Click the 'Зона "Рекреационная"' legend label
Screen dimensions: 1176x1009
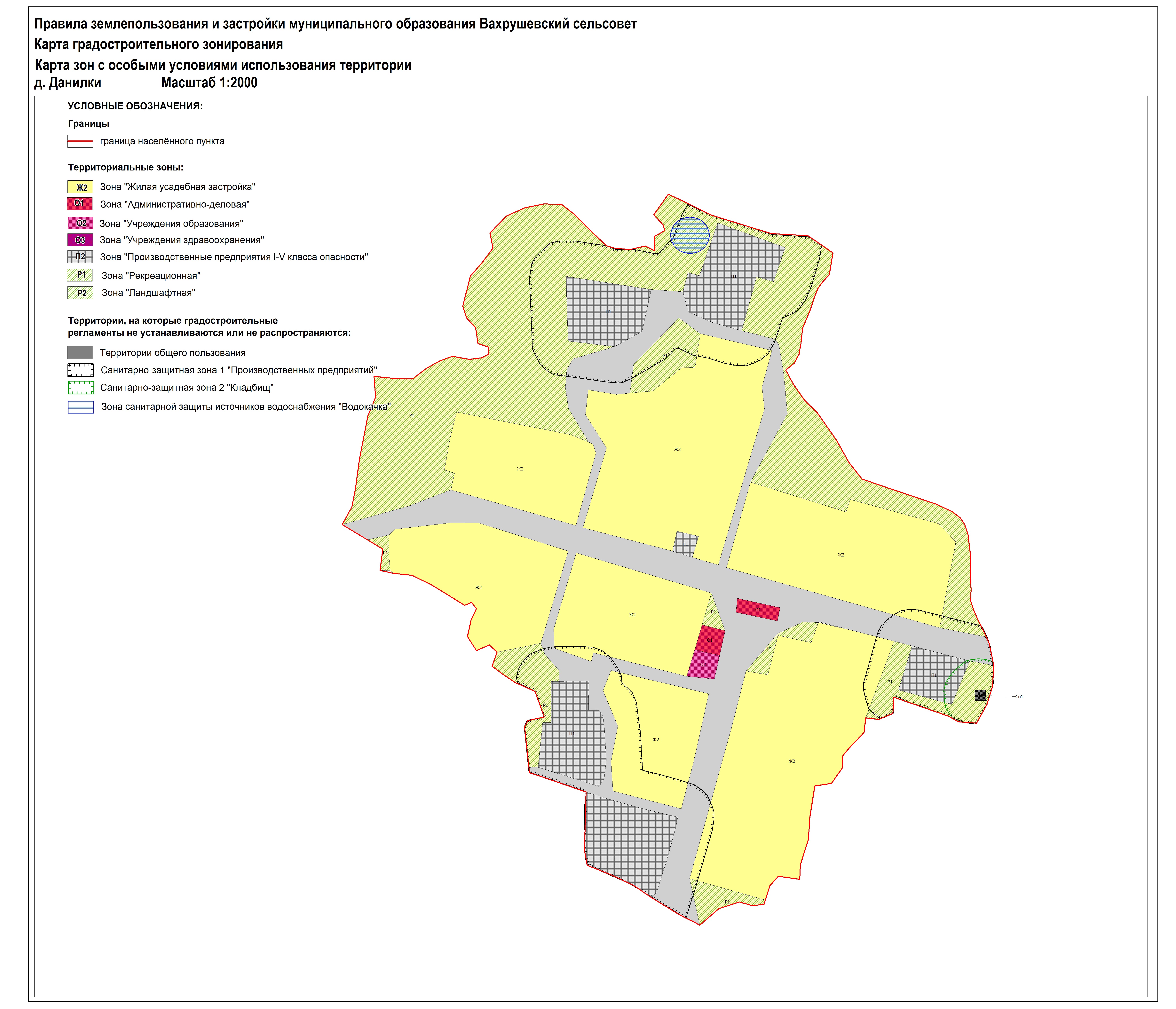click(151, 276)
